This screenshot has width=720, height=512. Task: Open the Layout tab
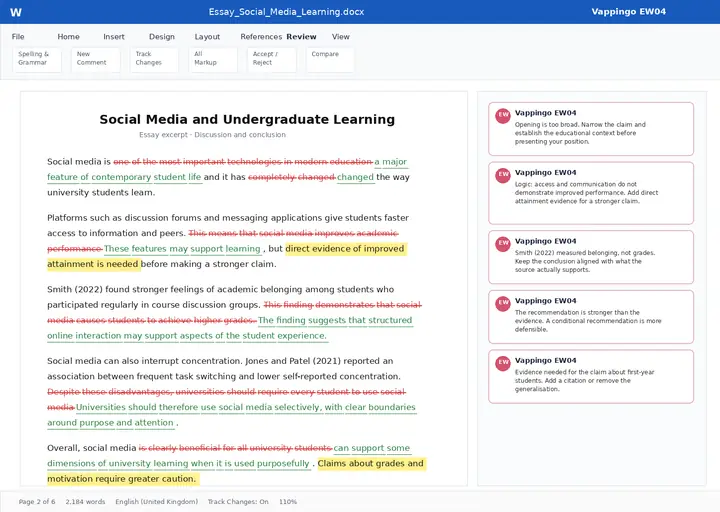click(x=207, y=37)
